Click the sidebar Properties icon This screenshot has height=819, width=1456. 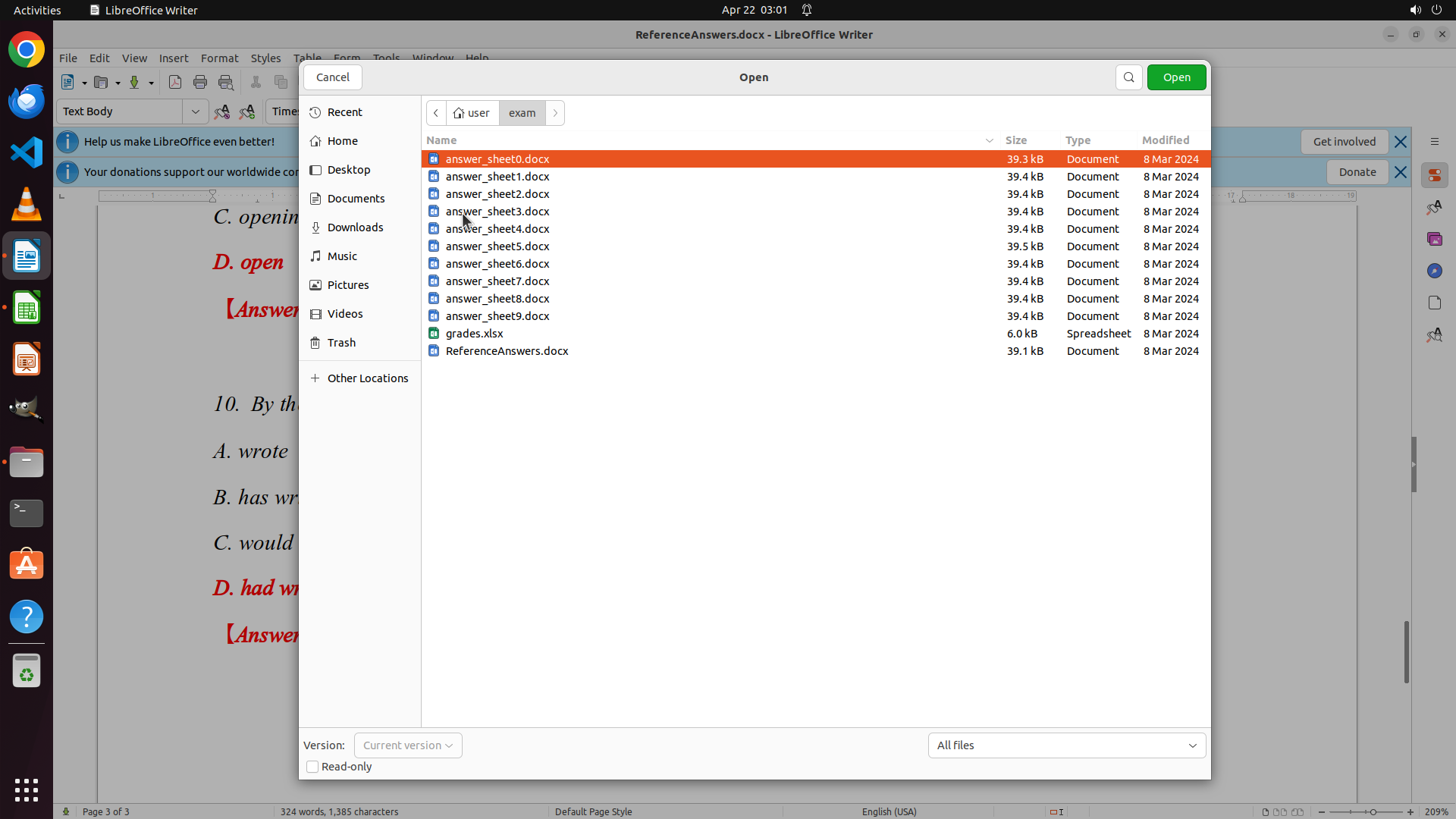(1434, 176)
